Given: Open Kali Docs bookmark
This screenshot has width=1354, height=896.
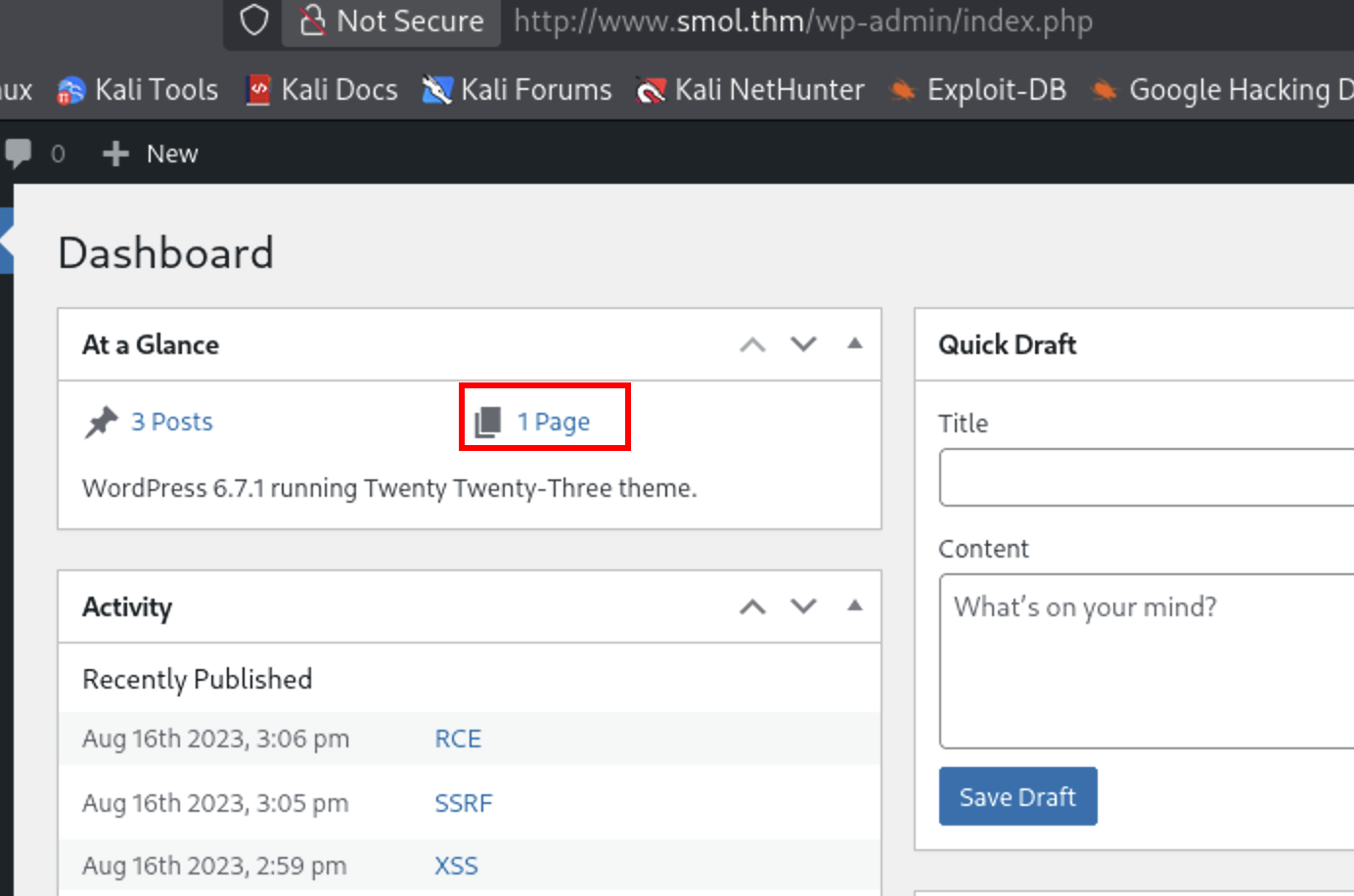Looking at the screenshot, I should (322, 90).
